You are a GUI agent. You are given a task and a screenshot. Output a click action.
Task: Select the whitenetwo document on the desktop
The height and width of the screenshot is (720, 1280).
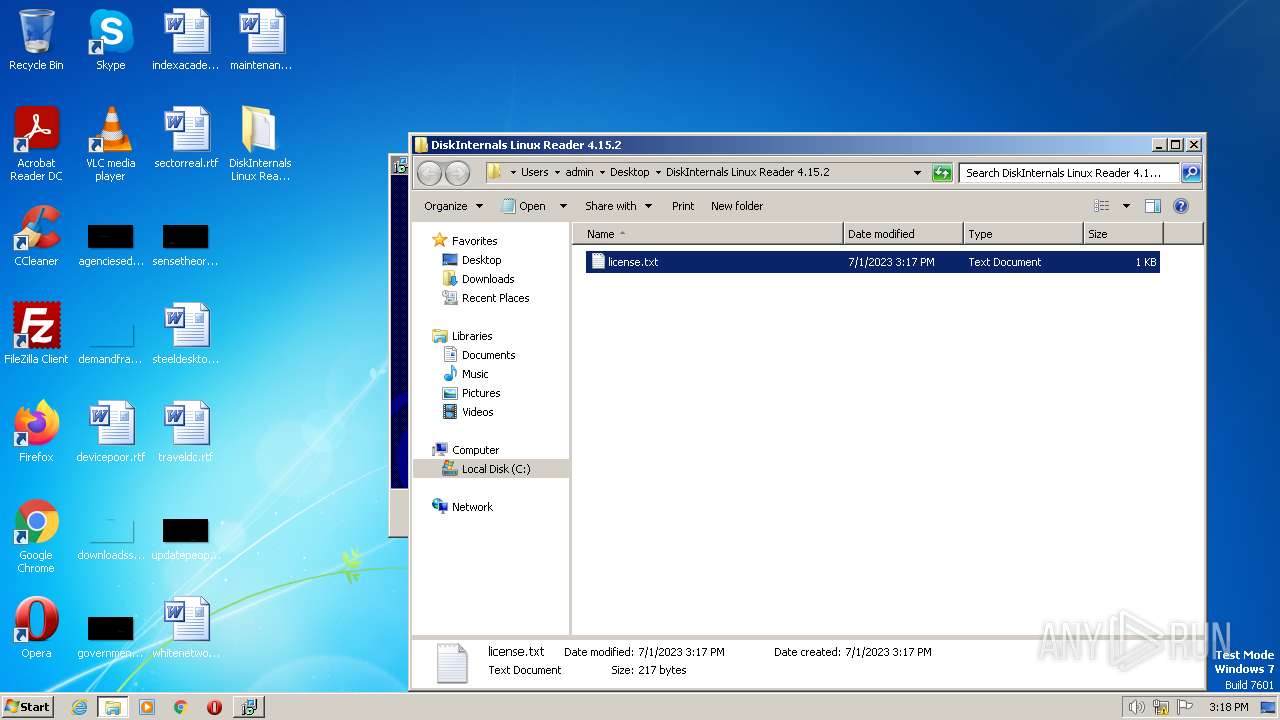tap(186, 628)
